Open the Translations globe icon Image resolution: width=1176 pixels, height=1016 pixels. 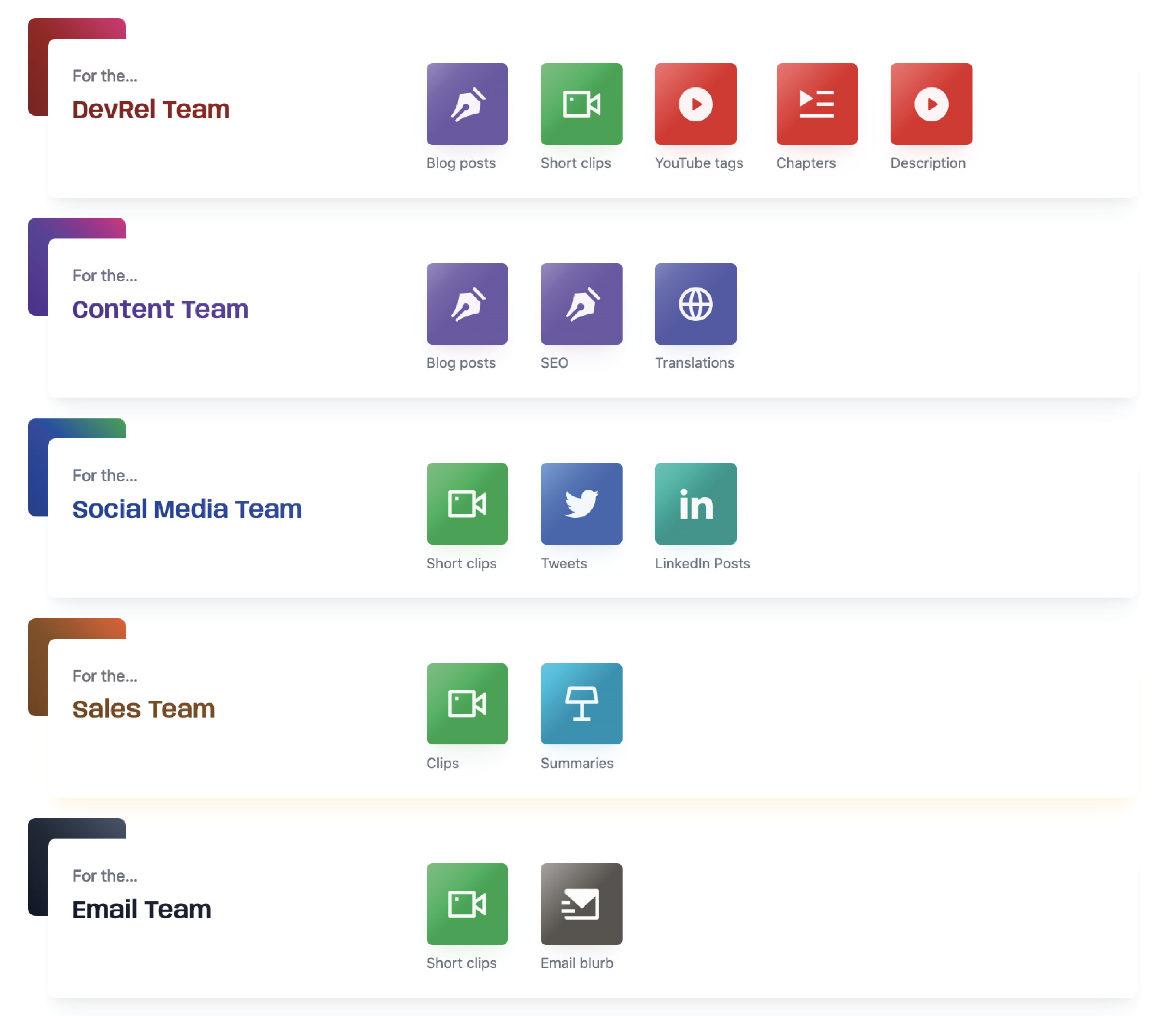[695, 304]
